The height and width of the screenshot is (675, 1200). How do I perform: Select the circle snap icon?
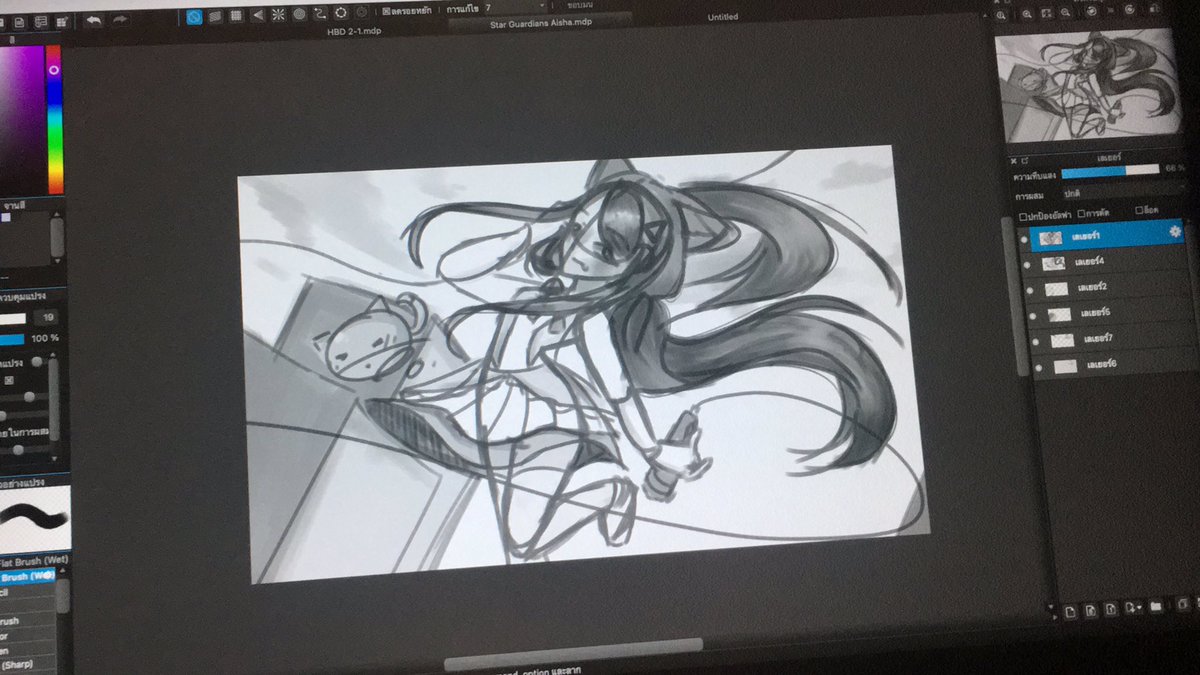click(x=299, y=15)
